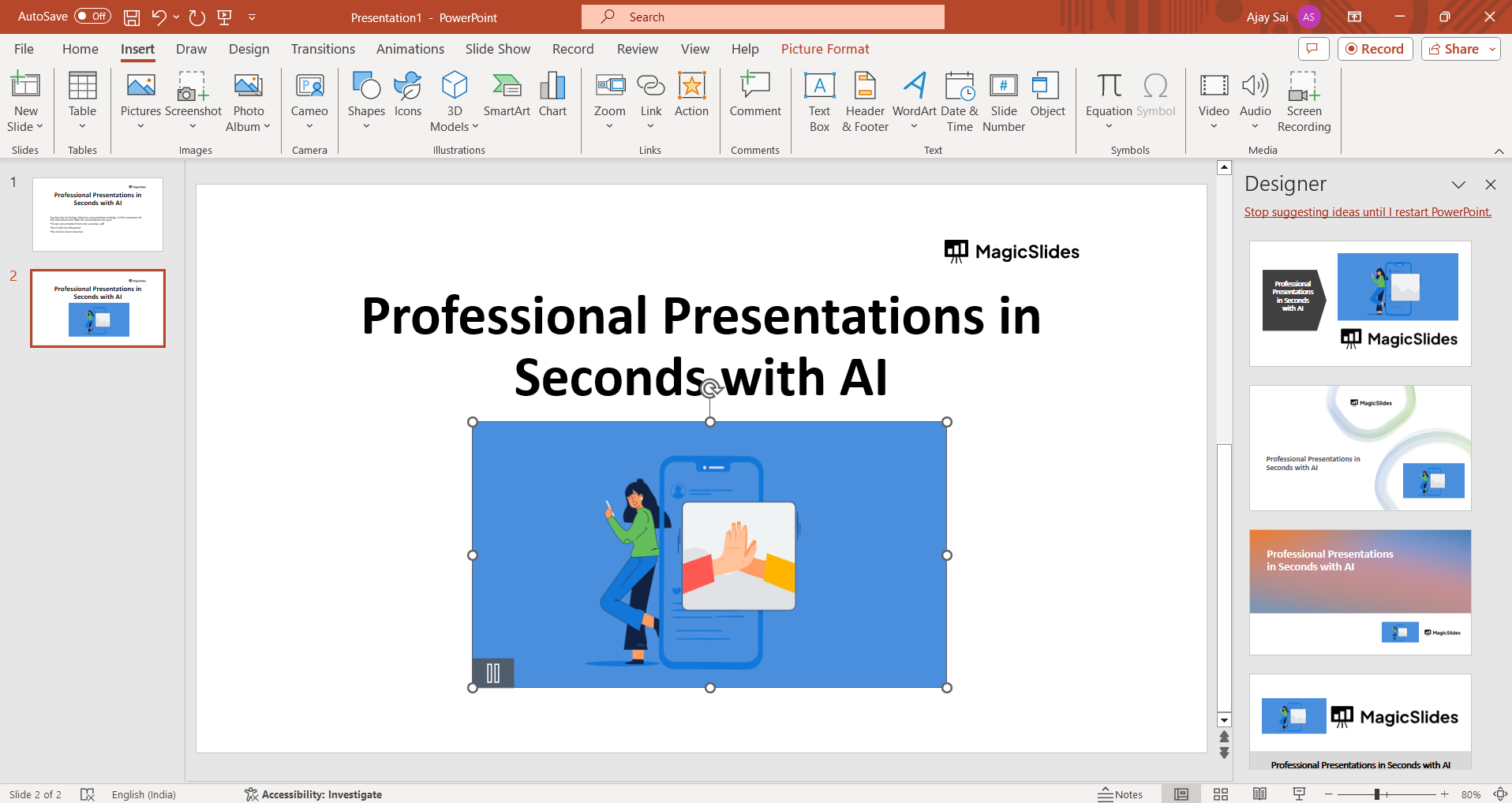Insert an embedded Object

1047,95
